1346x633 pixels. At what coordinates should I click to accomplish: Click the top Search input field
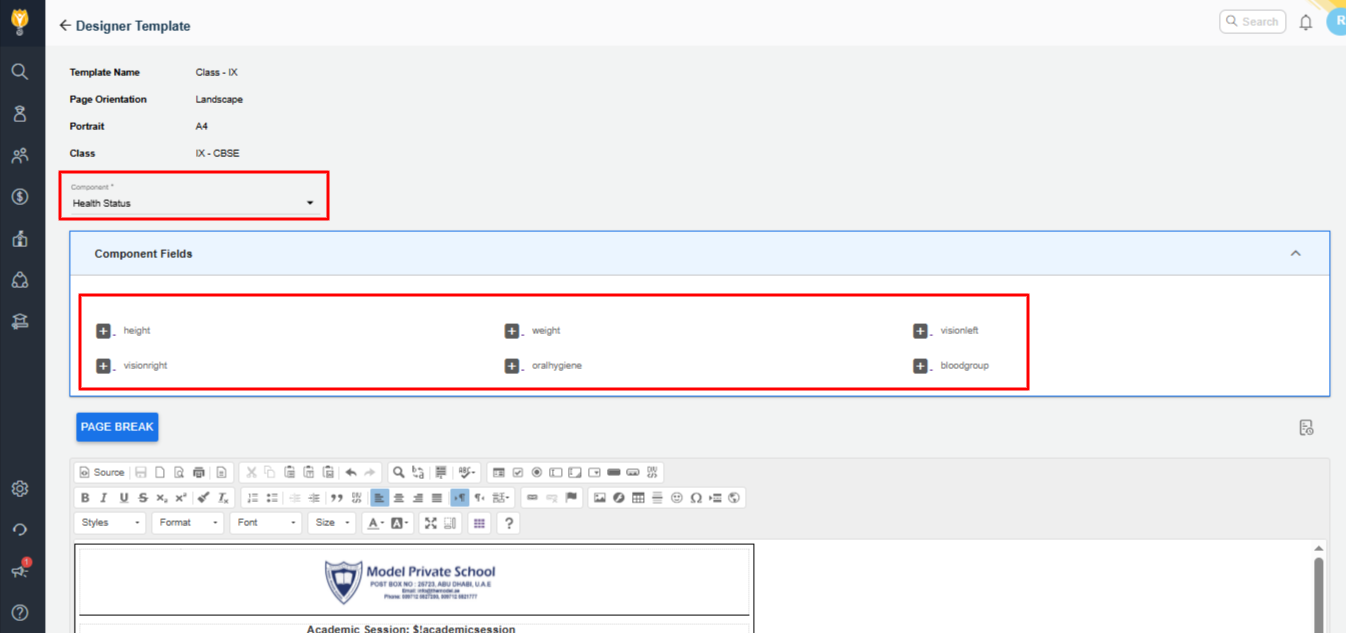point(1253,22)
